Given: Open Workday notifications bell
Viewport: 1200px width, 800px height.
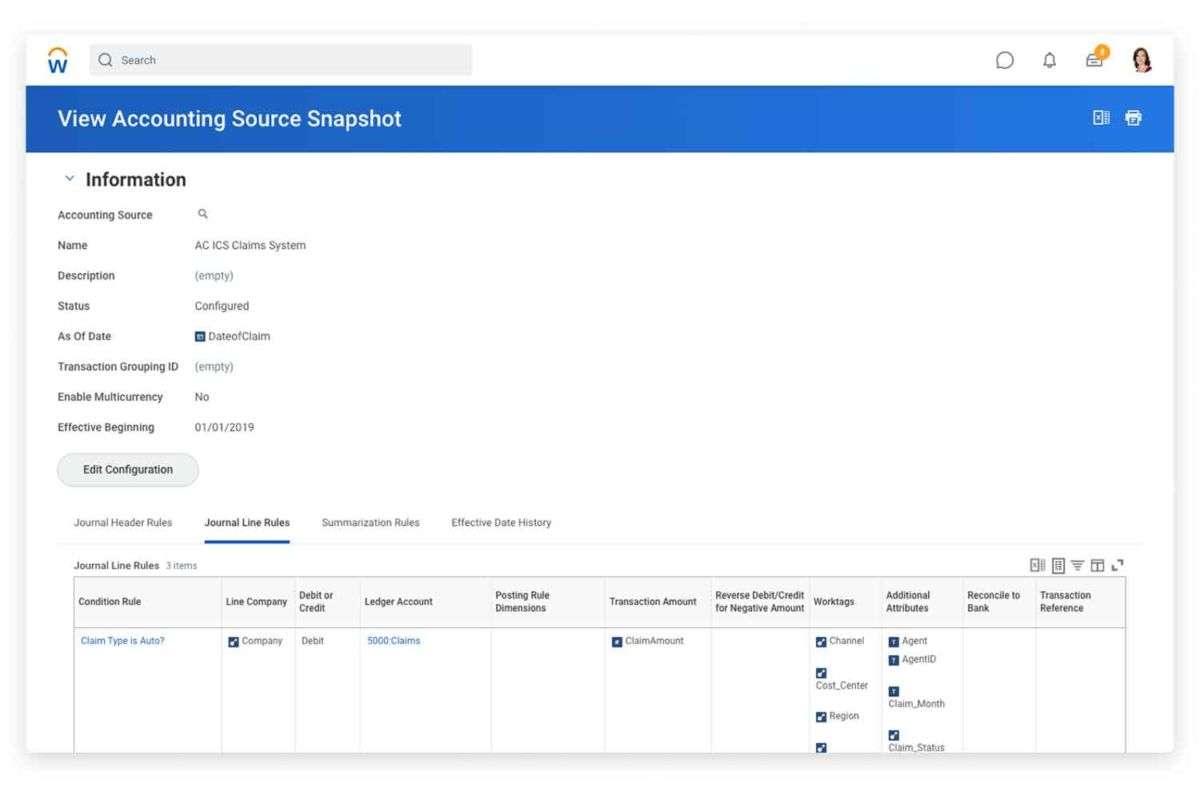Looking at the screenshot, I should tap(1049, 60).
